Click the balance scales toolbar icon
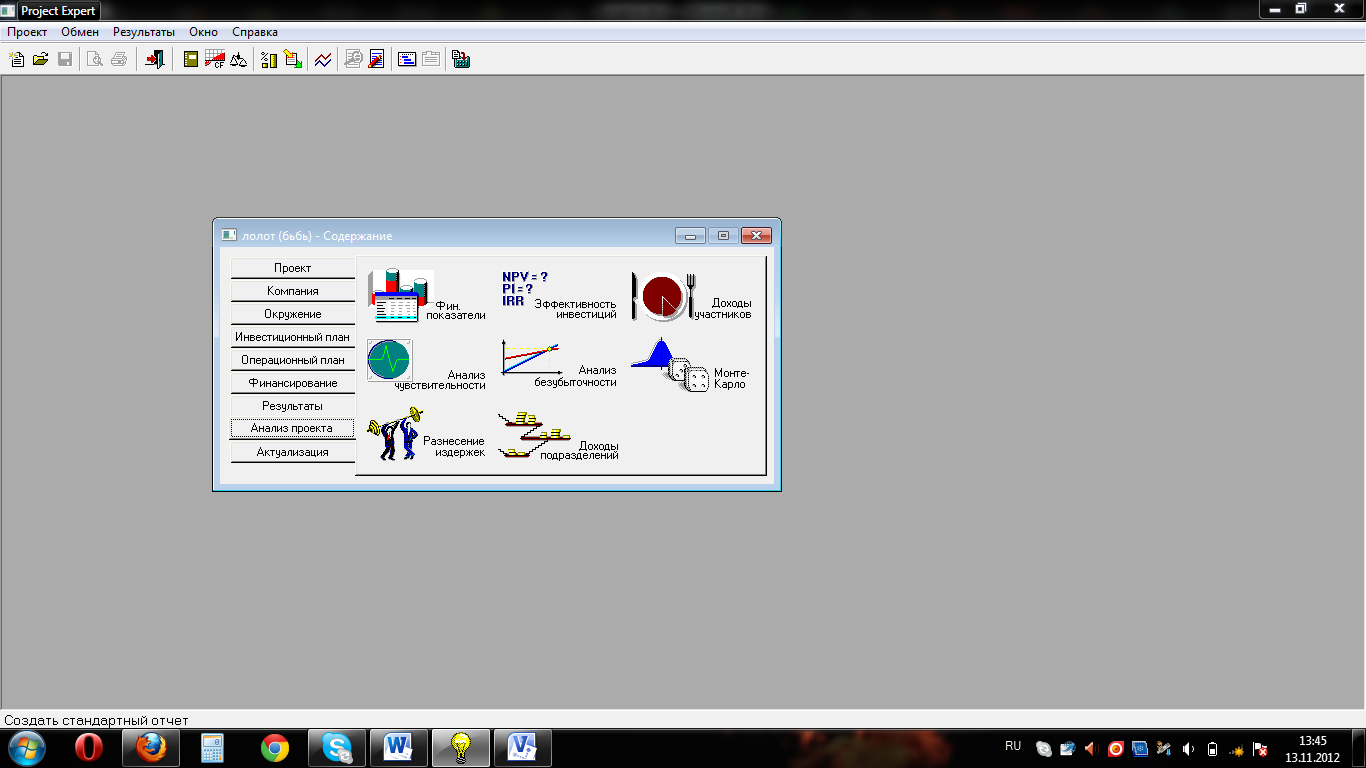1366x768 pixels. click(x=238, y=59)
